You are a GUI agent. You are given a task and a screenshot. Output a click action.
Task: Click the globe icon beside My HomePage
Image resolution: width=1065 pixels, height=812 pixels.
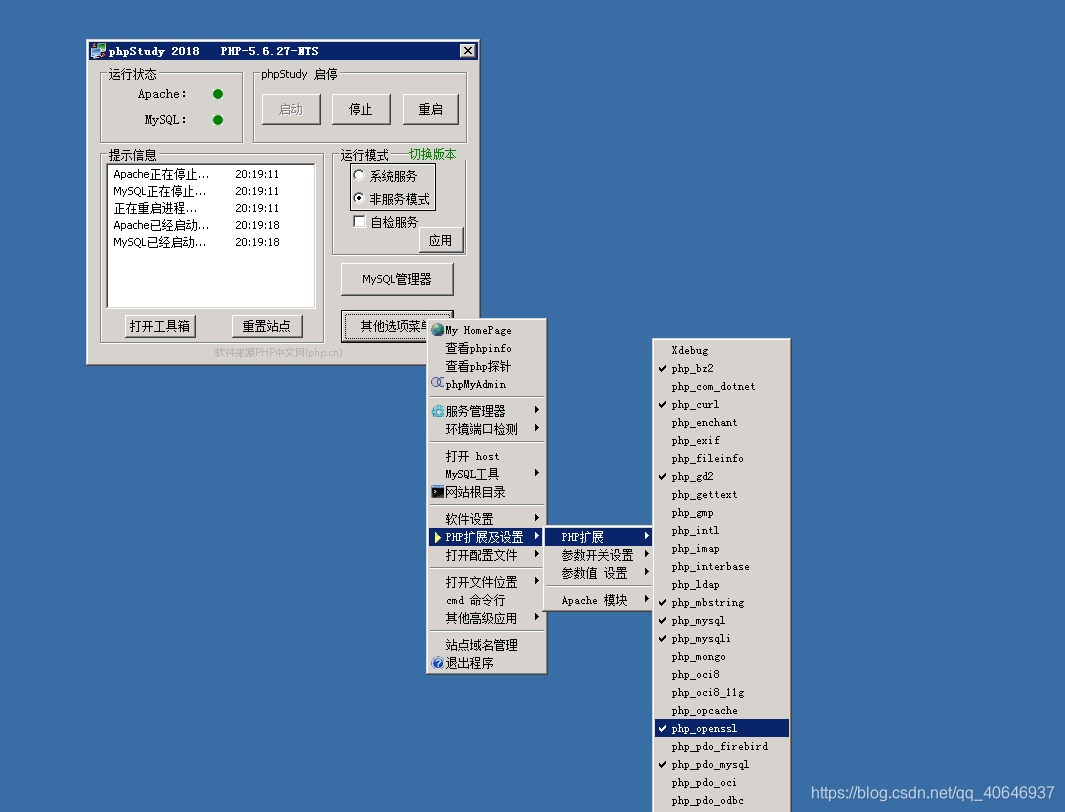(x=437, y=330)
